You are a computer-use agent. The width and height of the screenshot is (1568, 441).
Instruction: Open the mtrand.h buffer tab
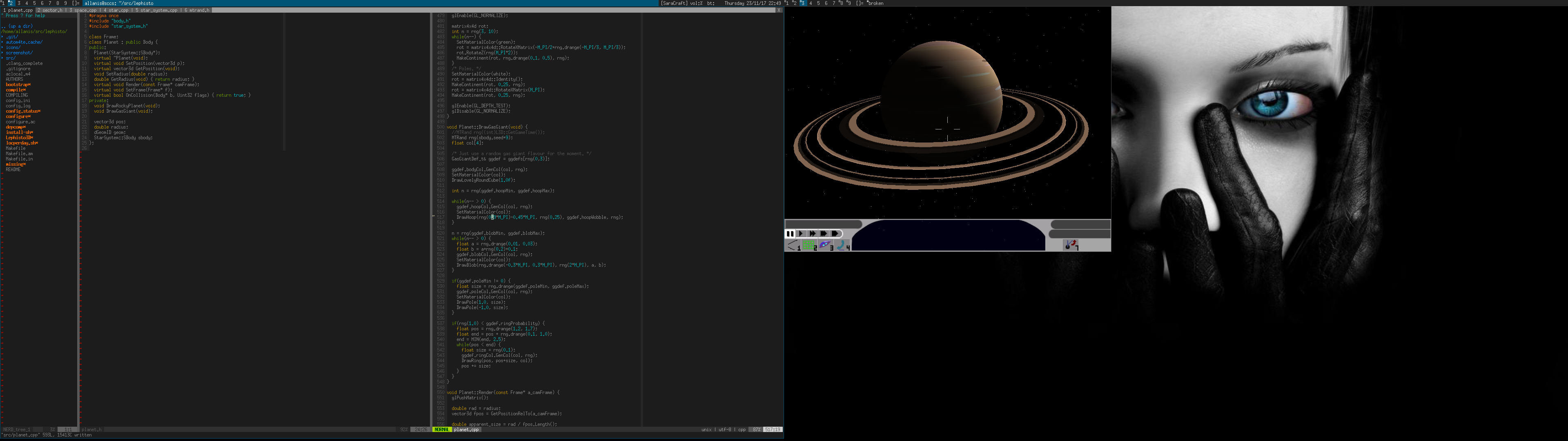pyautogui.click(x=198, y=10)
